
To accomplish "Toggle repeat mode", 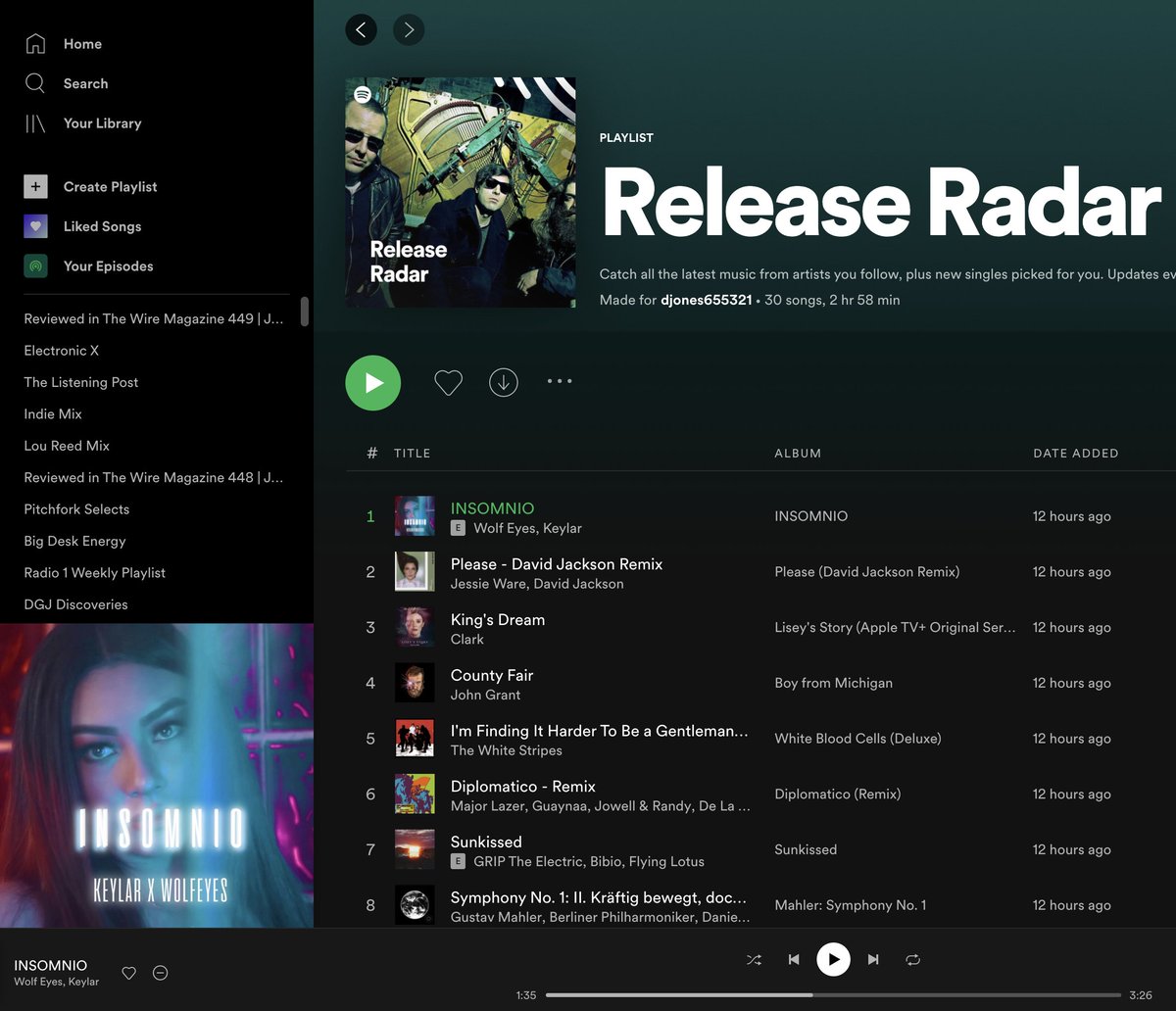I will tap(913, 960).
